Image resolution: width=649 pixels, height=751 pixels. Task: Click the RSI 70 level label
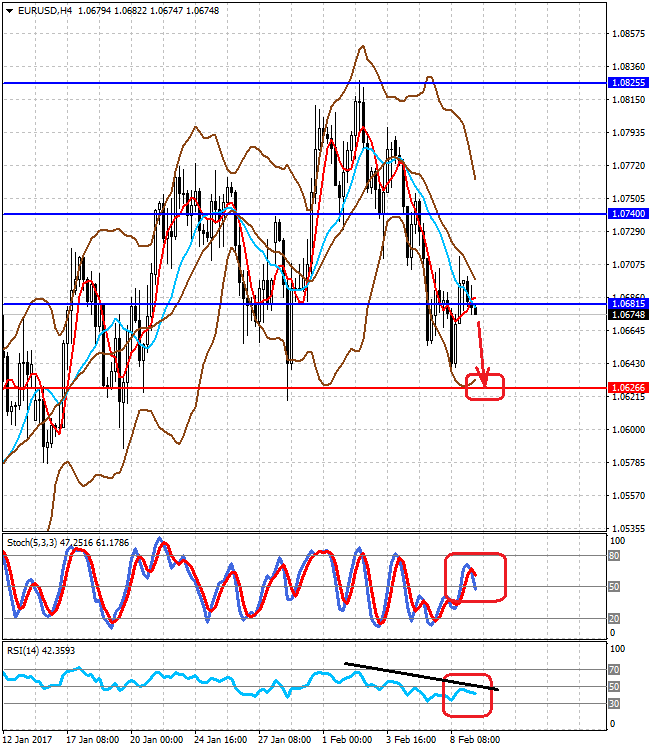614,670
